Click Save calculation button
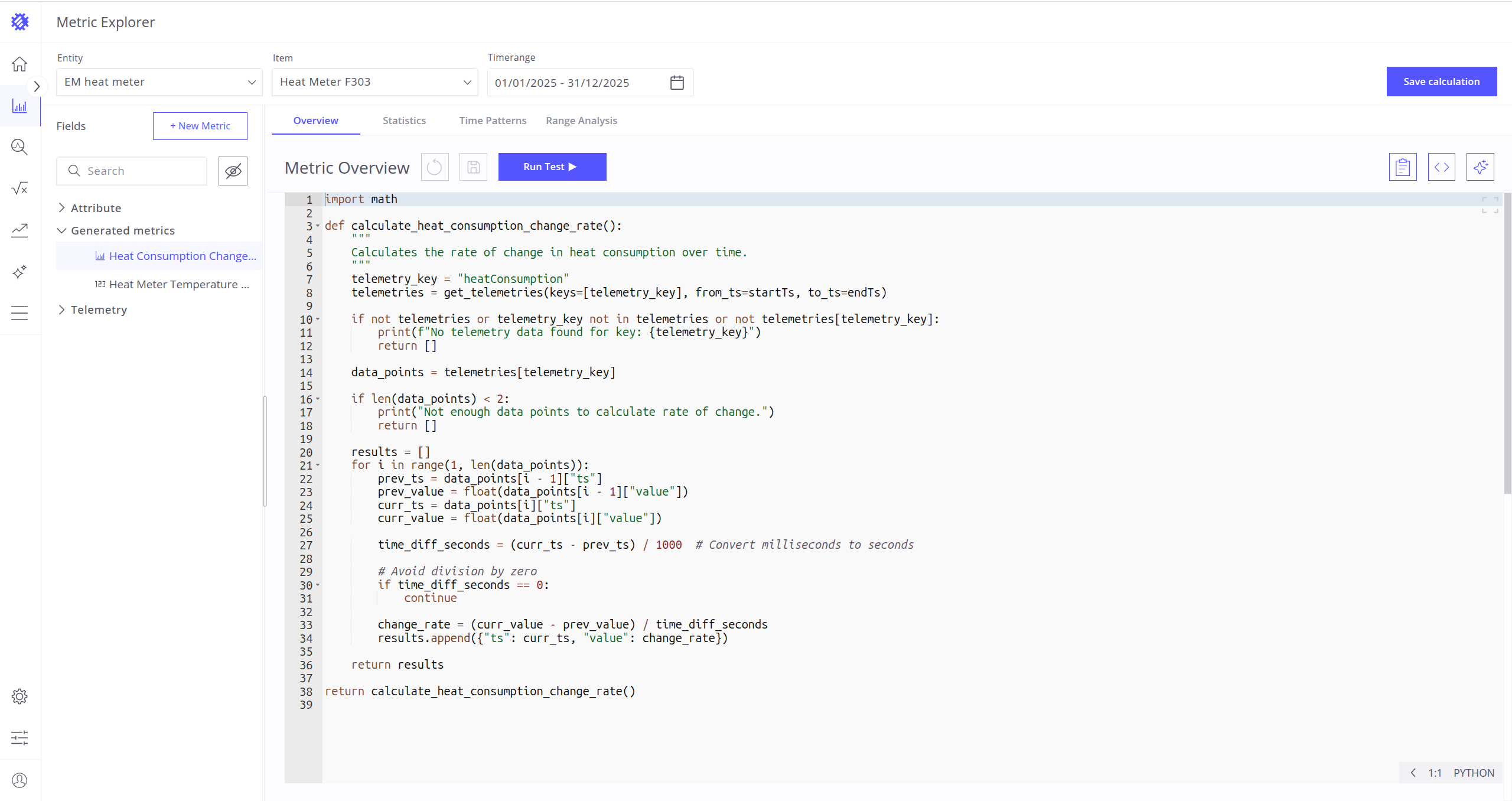 1441,82
